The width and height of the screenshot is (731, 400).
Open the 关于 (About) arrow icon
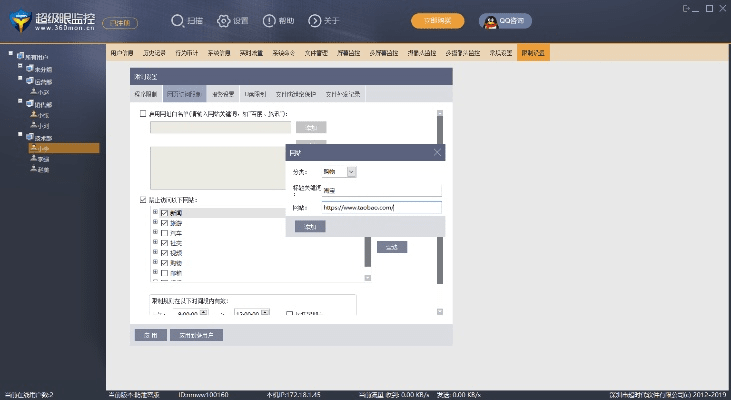(x=315, y=20)
